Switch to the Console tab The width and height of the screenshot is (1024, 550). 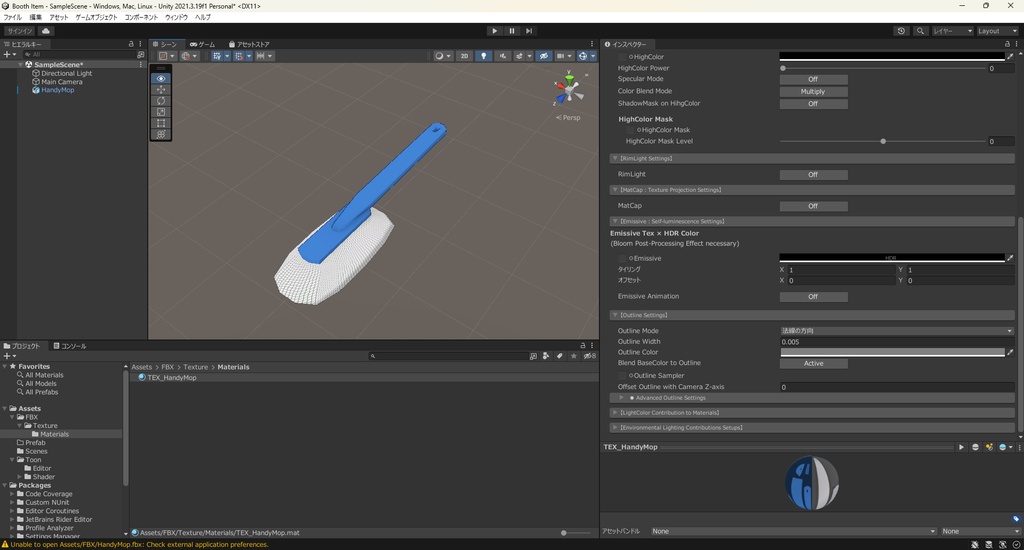70,346
